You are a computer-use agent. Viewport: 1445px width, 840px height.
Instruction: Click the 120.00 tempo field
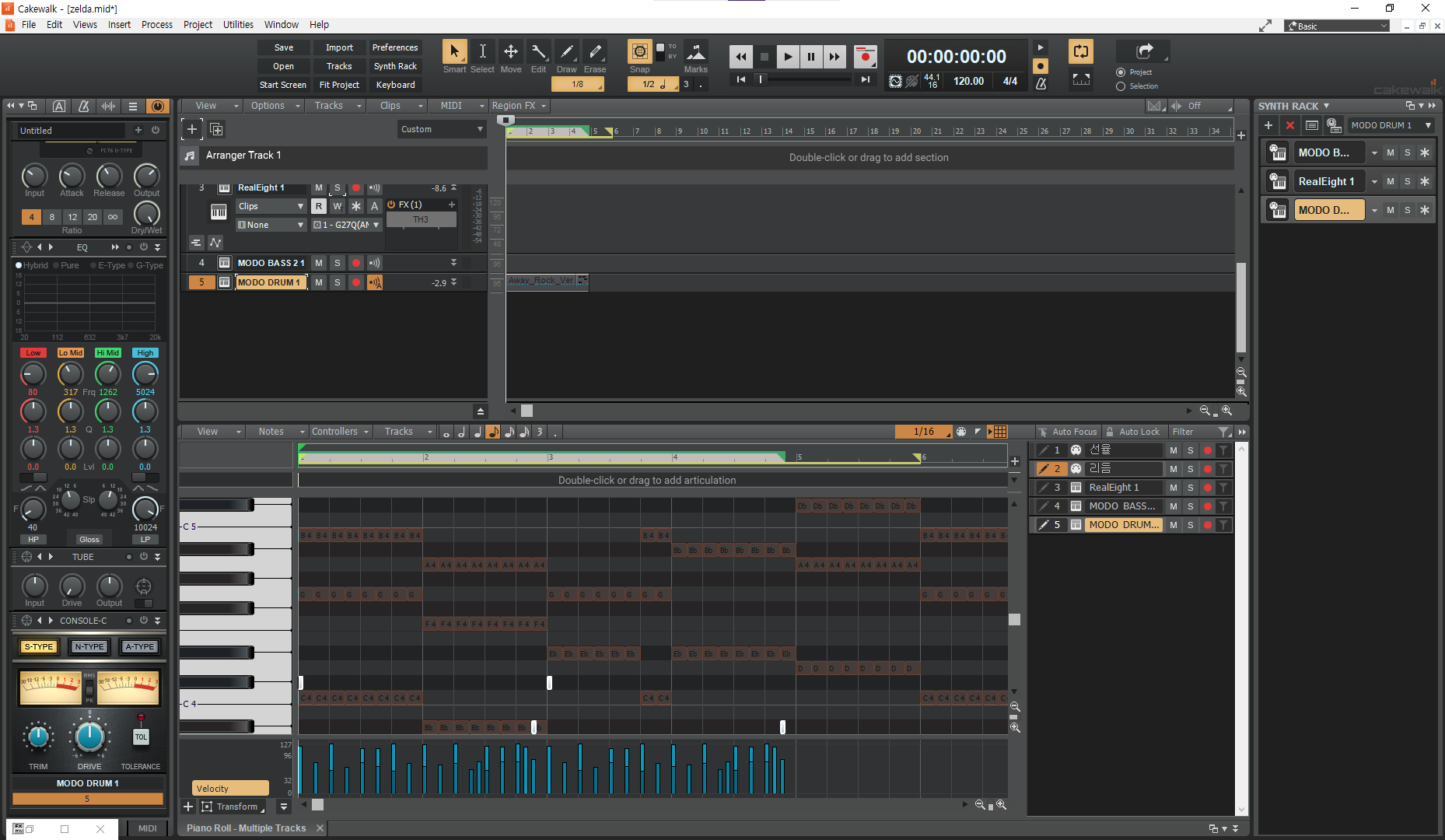[x=968, y=81]
